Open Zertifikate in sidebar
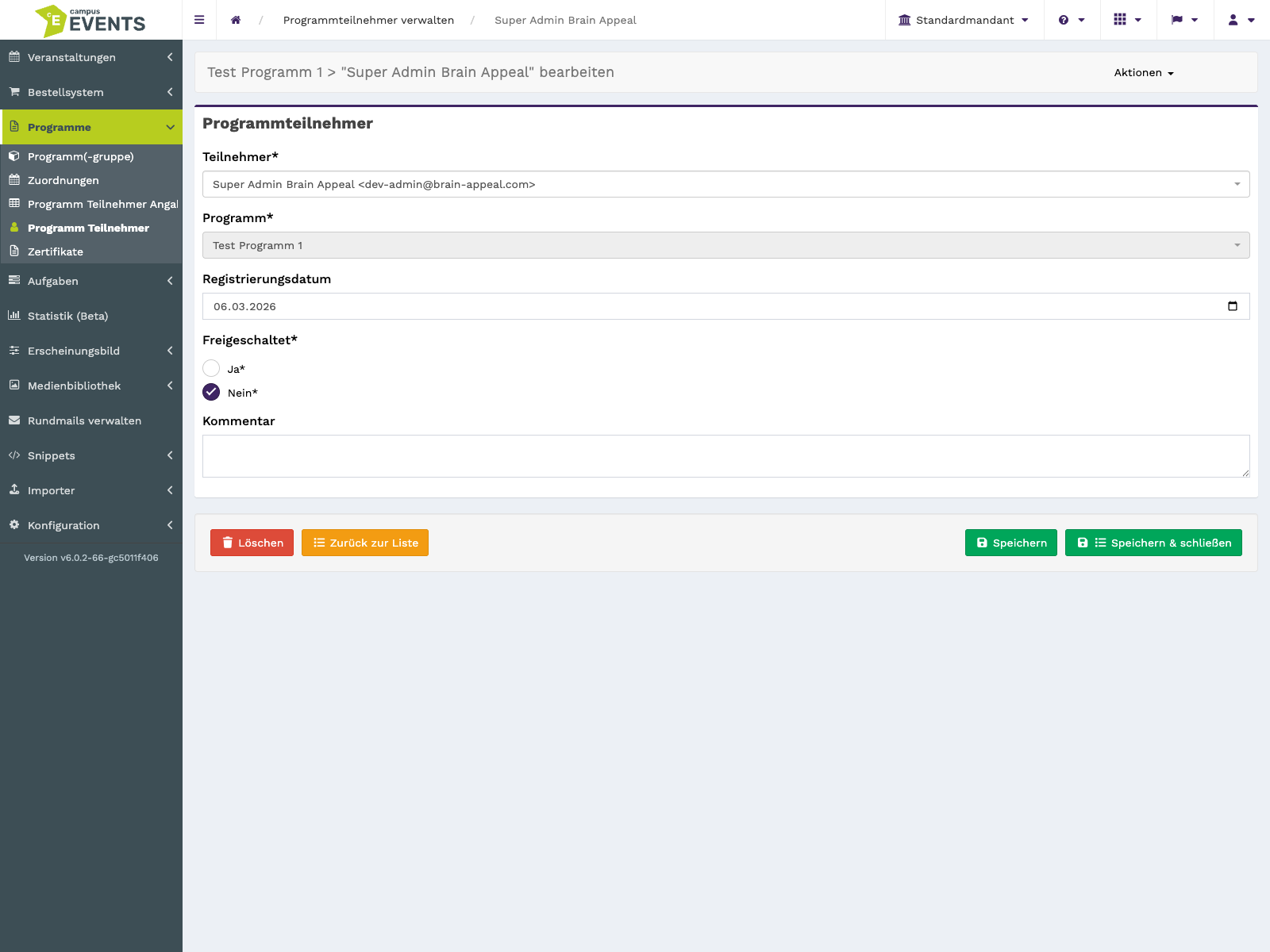 tap(91, 251)
